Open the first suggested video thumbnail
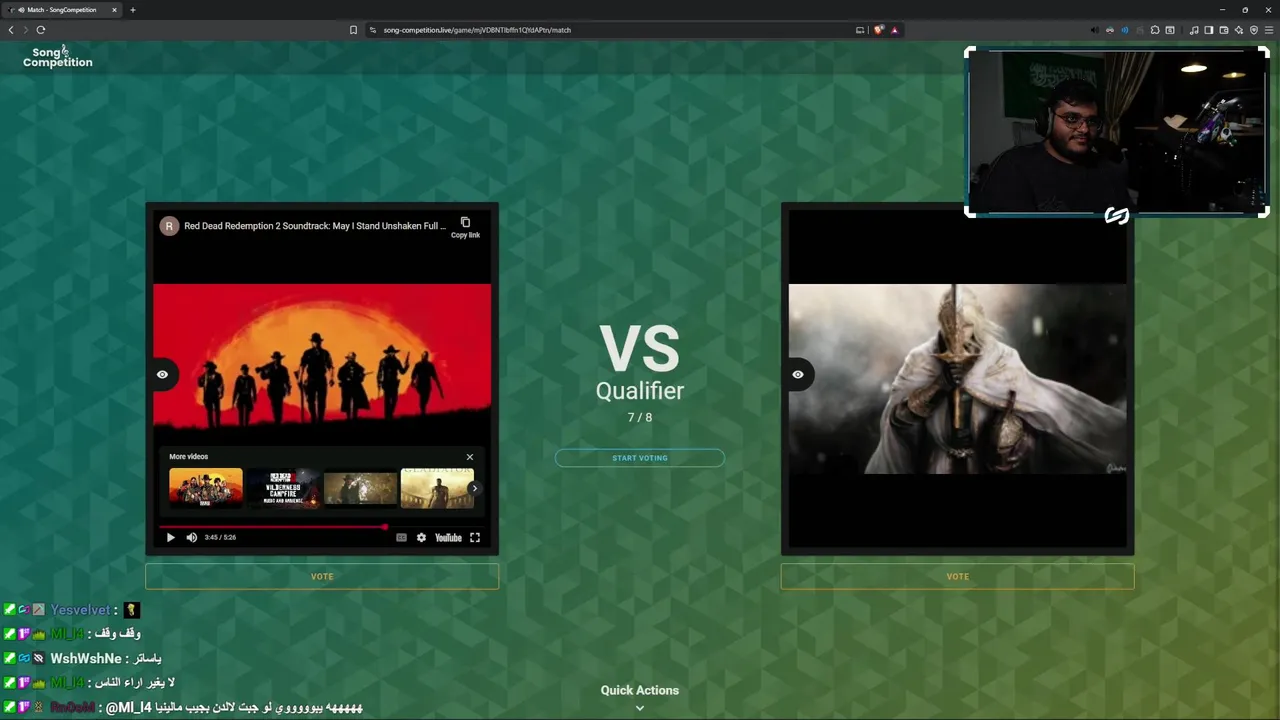1280x720 pixels. pos(206,488)
